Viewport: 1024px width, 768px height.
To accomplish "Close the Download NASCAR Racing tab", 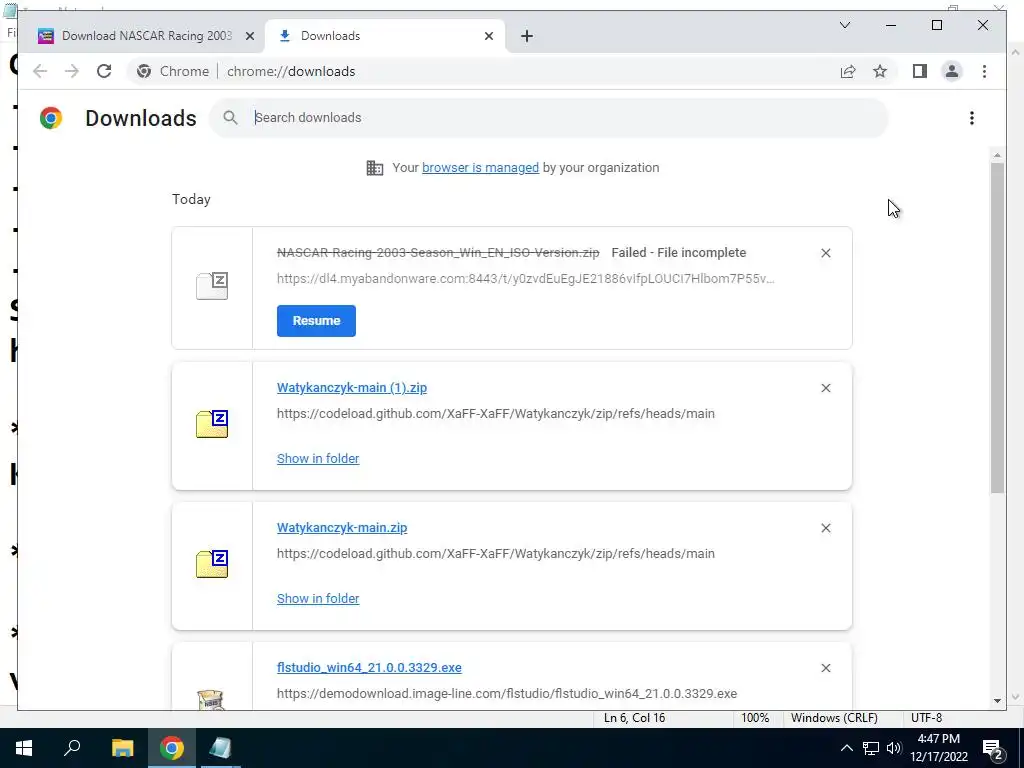I will click(x=249, y=36).
